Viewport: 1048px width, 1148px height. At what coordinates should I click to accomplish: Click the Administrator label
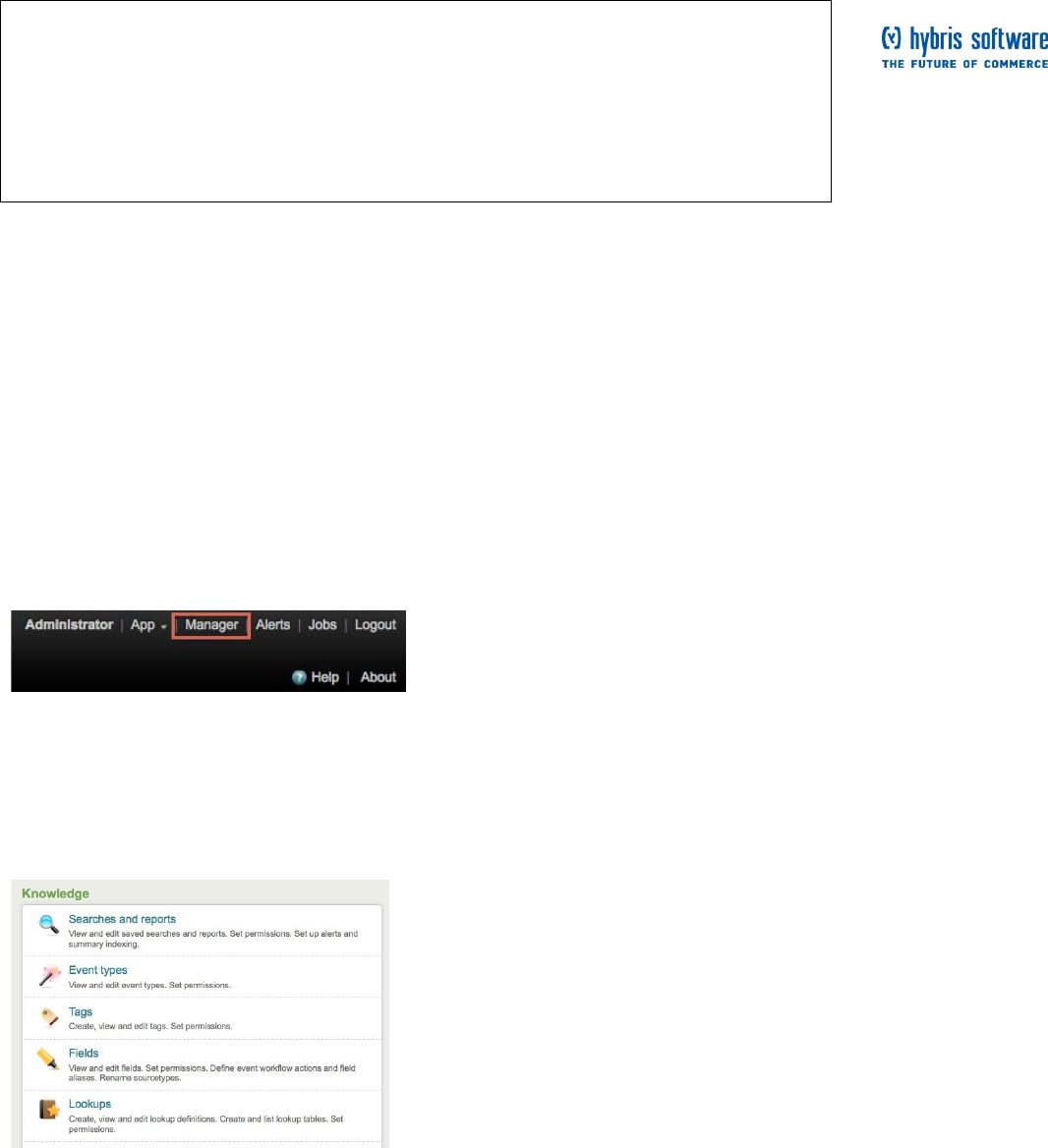click(x=69, y=625)
